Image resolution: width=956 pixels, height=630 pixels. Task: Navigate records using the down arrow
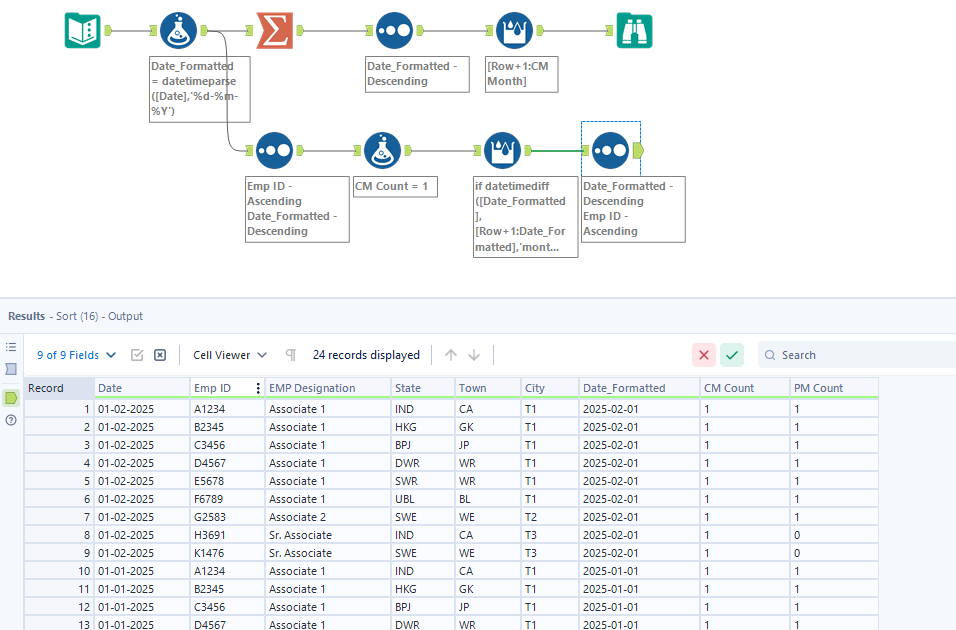pos(473,354)
